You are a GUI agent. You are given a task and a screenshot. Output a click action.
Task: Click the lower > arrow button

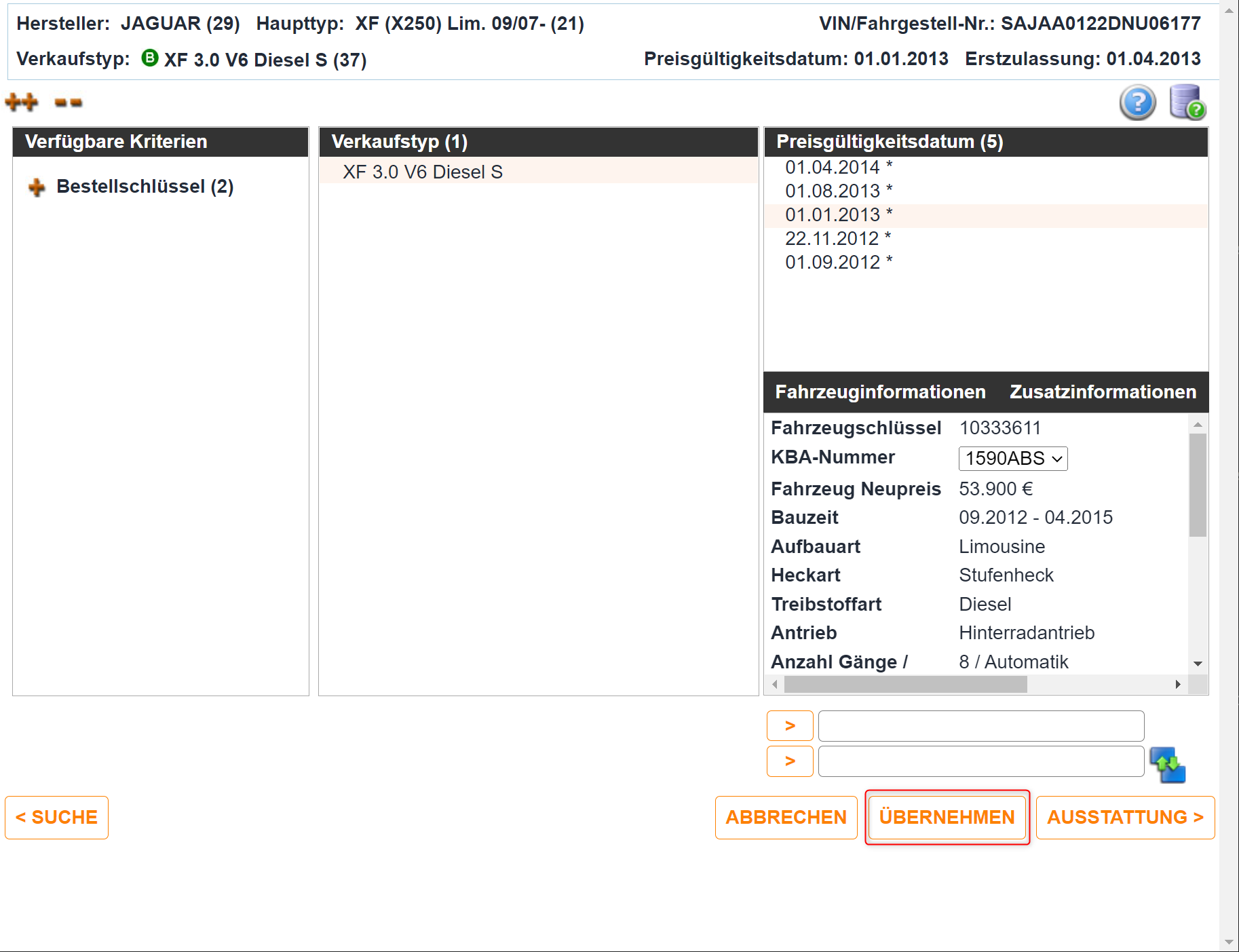coord(790,761)
